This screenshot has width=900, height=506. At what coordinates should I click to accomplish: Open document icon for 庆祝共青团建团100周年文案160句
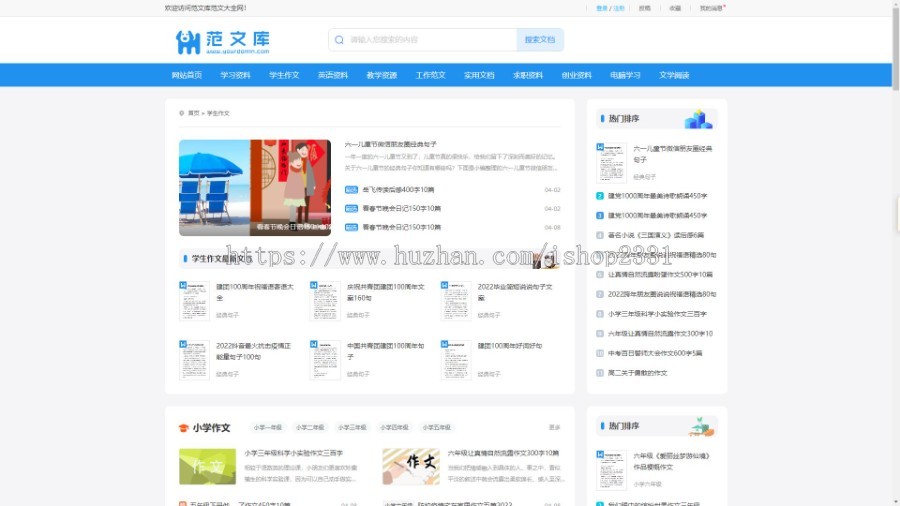[324, 300]
